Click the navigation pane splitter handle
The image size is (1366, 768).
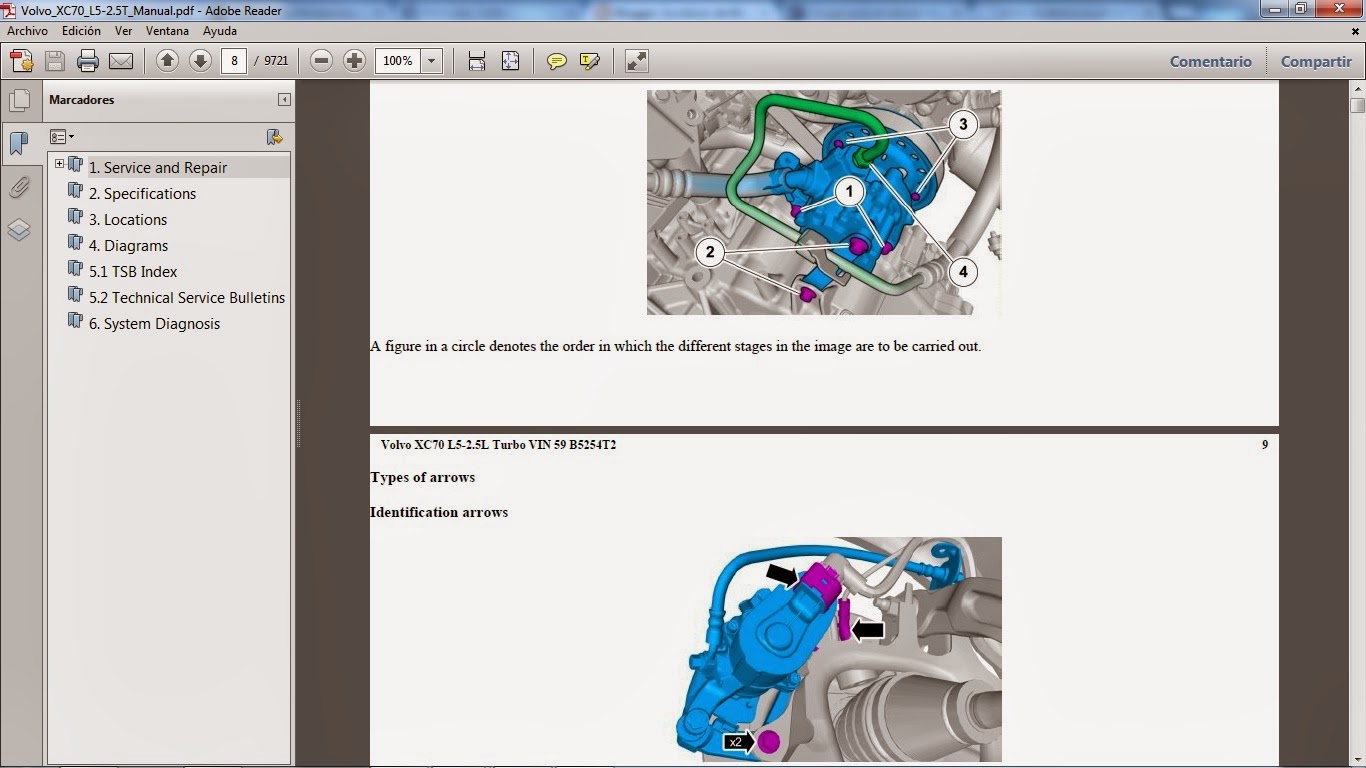298,423
